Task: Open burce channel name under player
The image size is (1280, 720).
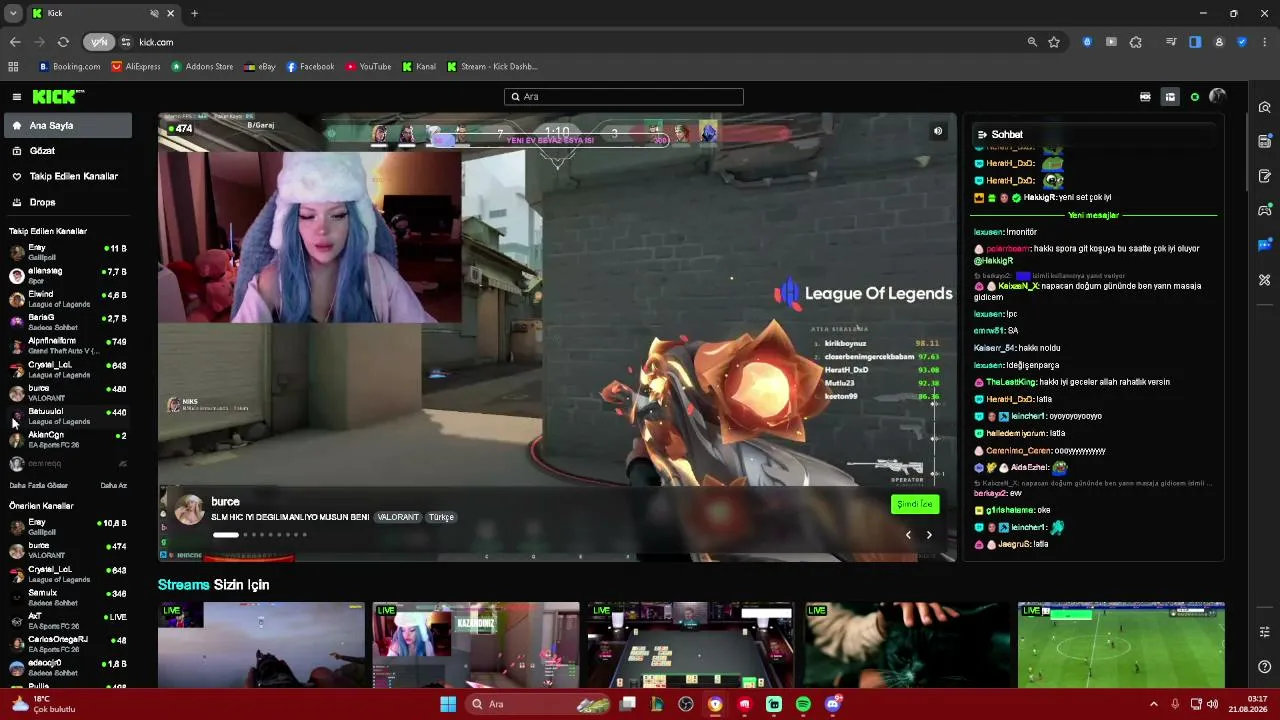Action: coord(225,502)
